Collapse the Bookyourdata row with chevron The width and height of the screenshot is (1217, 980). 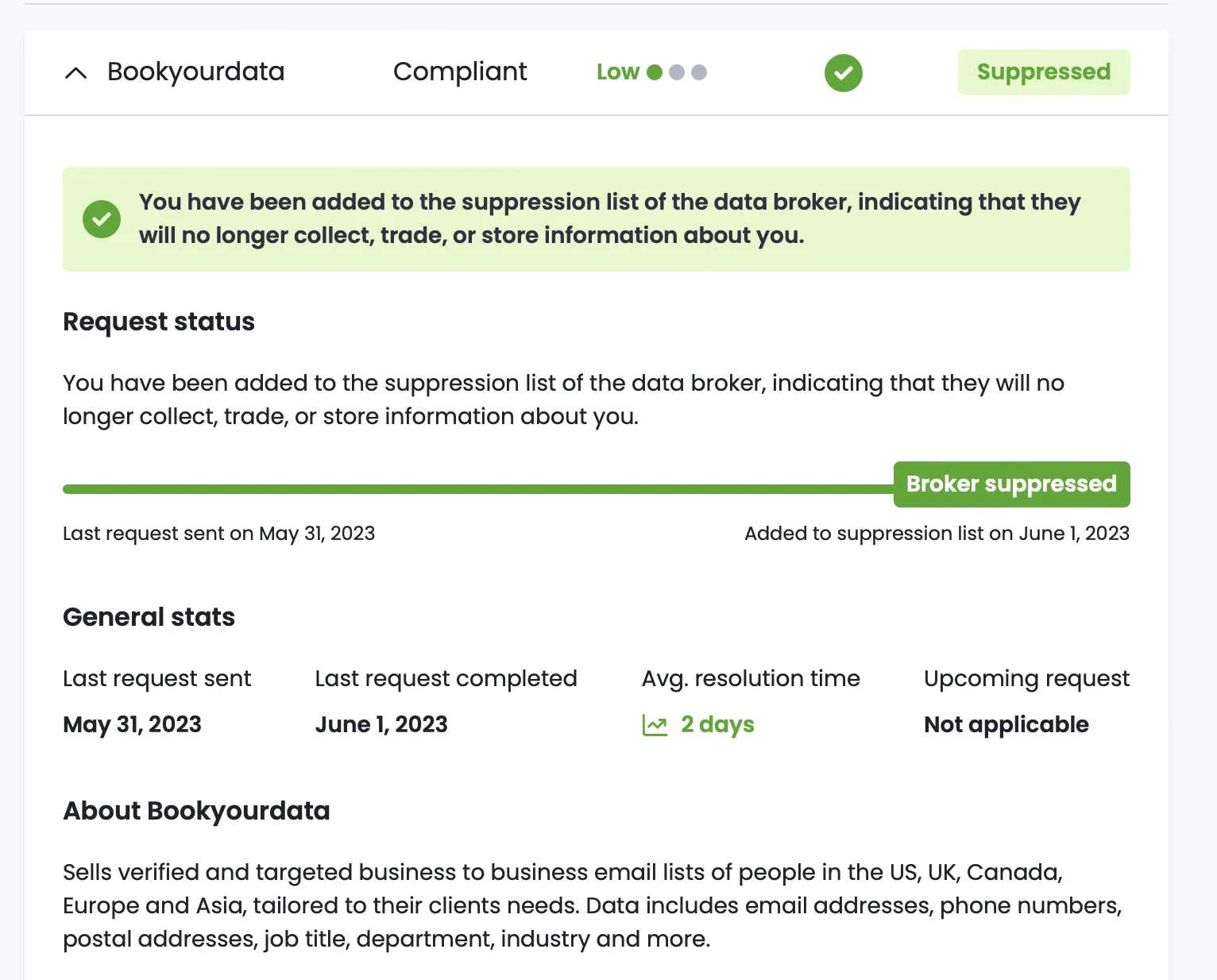pyautogui.click(x=75, y=73)
